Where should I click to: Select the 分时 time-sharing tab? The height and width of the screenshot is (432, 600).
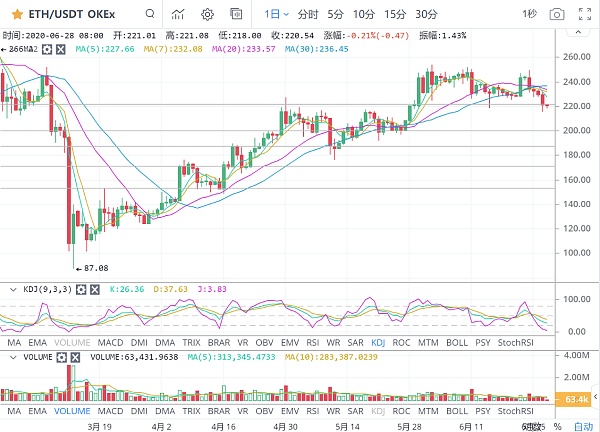(x=307, y=14)
